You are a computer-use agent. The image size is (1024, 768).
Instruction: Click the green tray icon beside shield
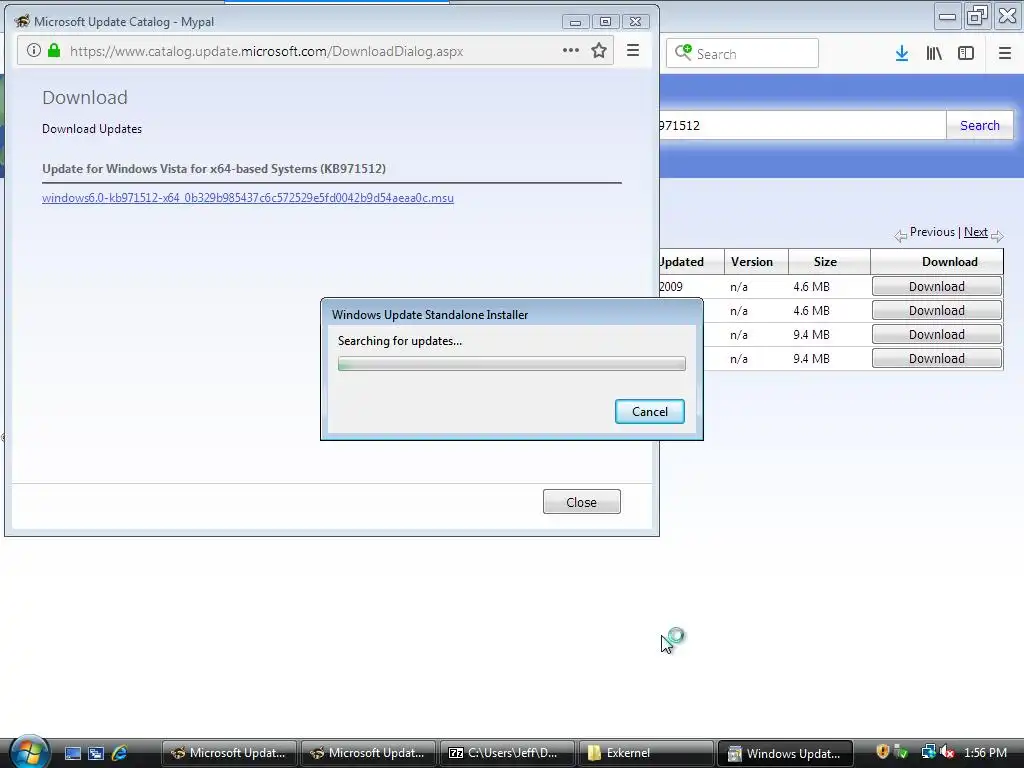click(x=901, y=752)
